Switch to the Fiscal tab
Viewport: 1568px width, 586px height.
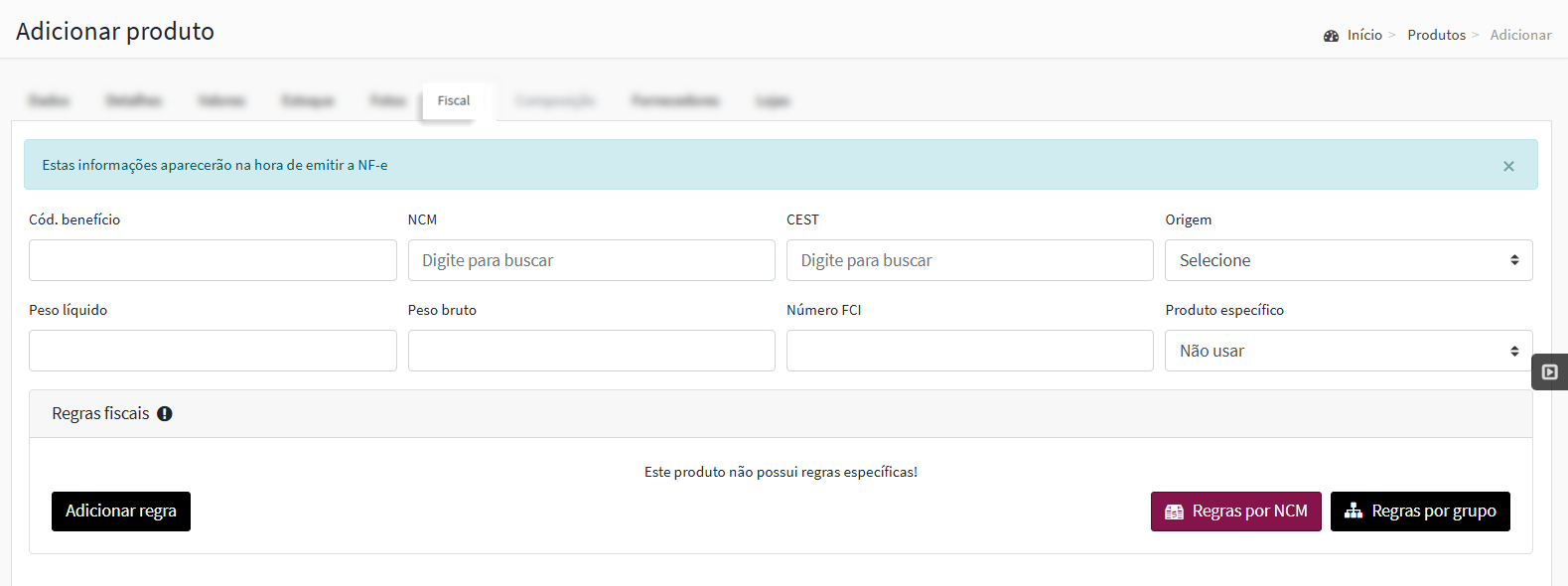pyautogui.click(x=454, y=101)
